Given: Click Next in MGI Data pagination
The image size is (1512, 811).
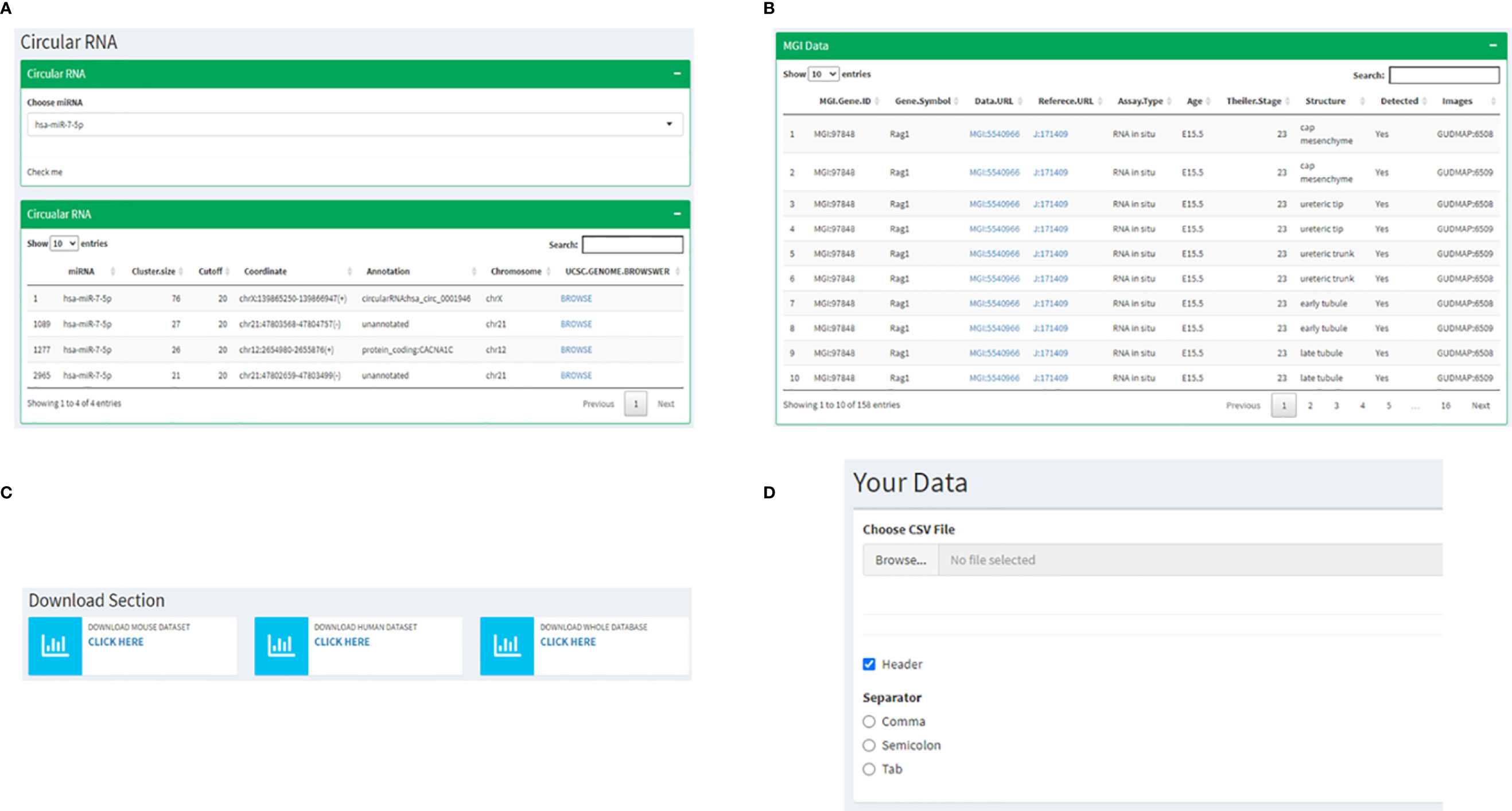Looking at the screenshot, I should click(x=1480, y=406).
